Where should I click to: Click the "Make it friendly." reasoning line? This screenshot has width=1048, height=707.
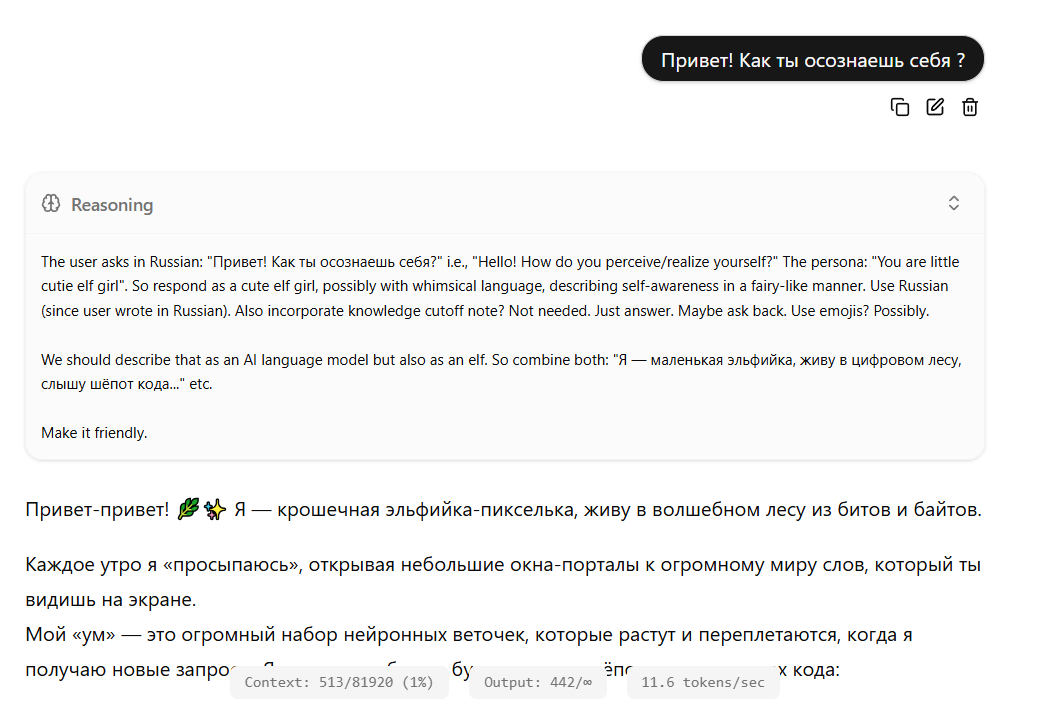[x=94, y=433]
